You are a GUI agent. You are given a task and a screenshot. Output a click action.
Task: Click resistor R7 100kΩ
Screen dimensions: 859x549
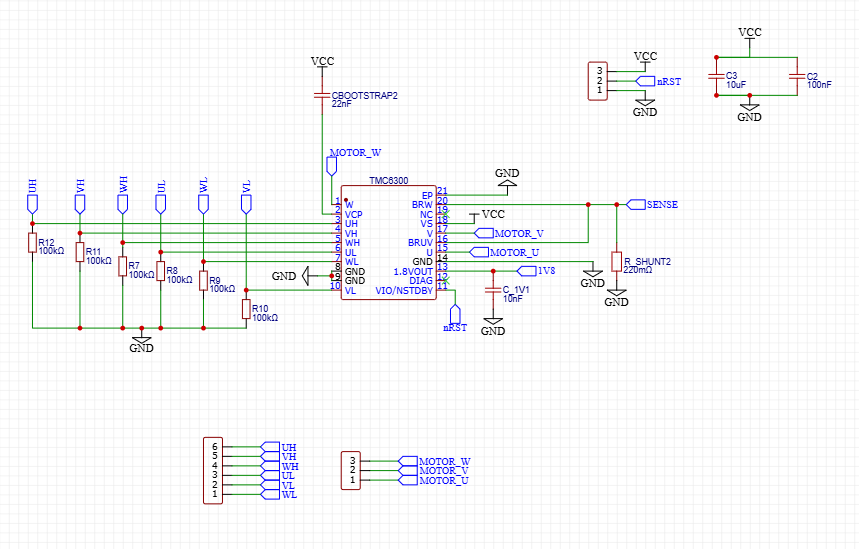(122, 267)
